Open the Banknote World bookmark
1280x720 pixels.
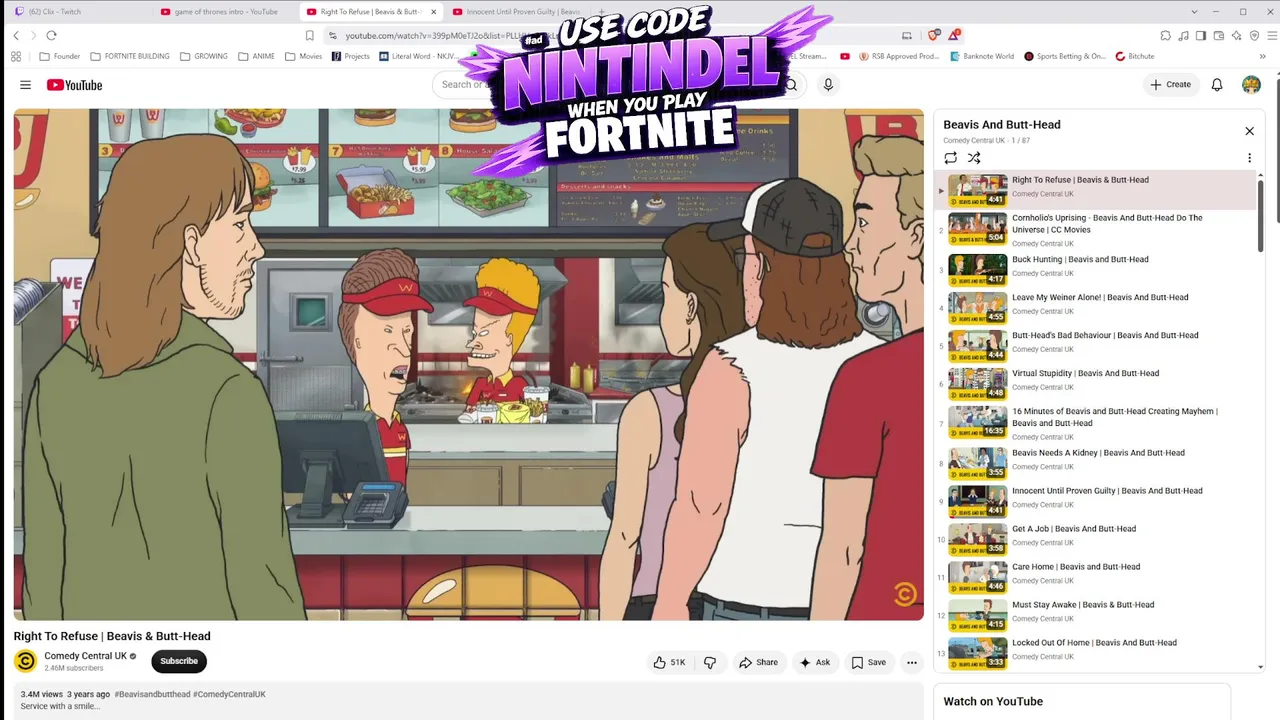point(981,57)
